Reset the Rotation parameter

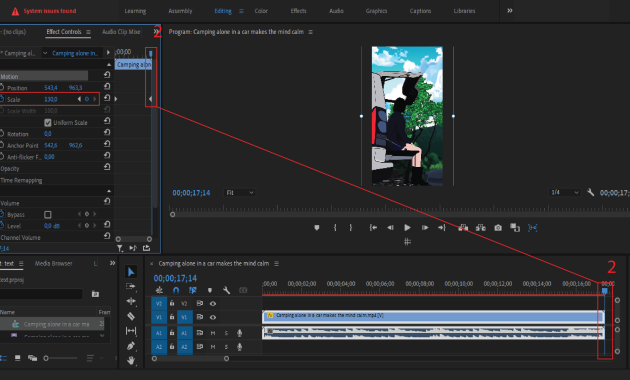pos(107,132)
